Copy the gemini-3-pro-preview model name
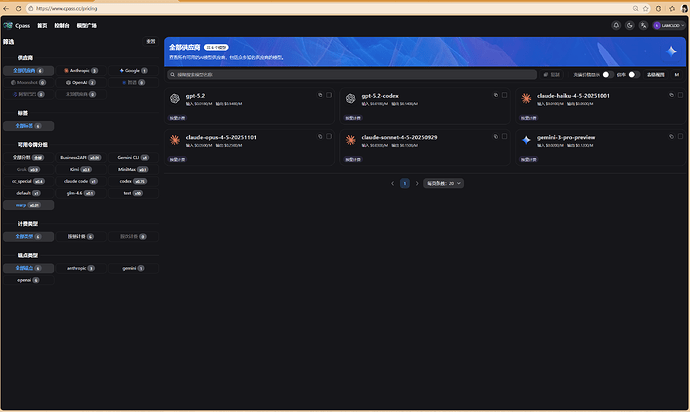Screen dimensions: 690x412 pyautogui.click(x=672, y=136)
